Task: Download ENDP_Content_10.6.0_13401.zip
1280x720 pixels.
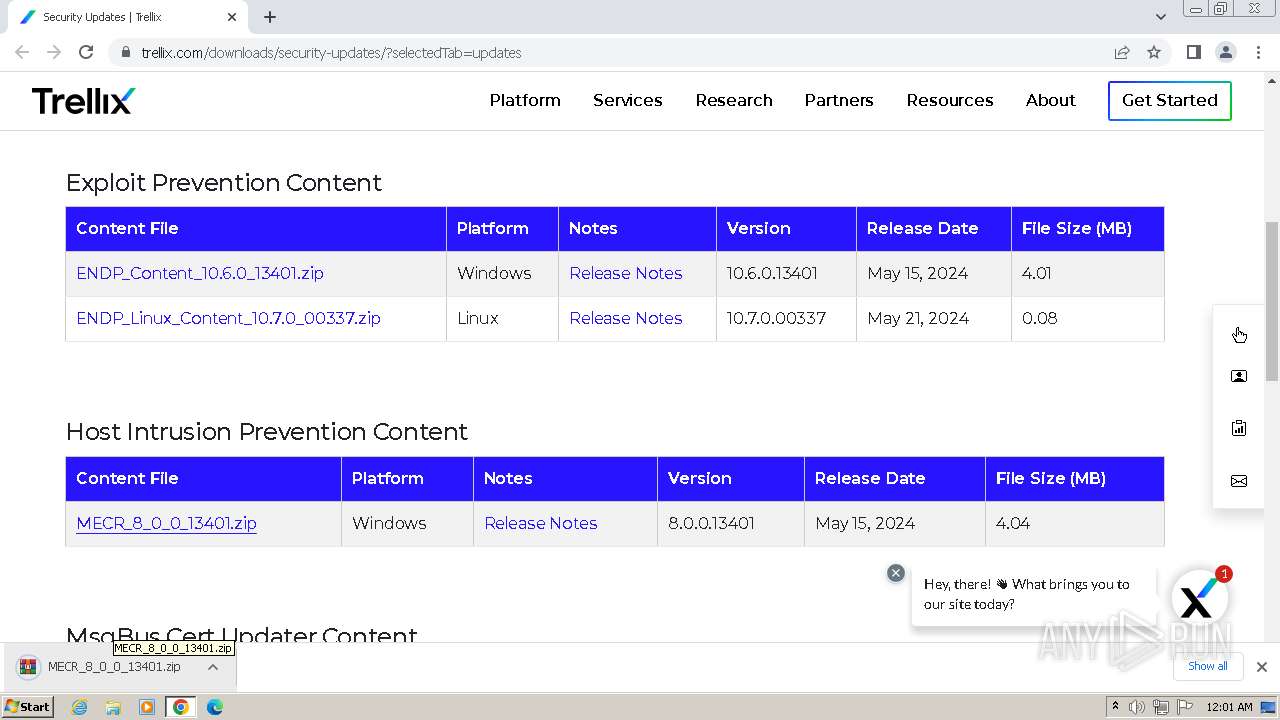Action: (x=200, y=273)
